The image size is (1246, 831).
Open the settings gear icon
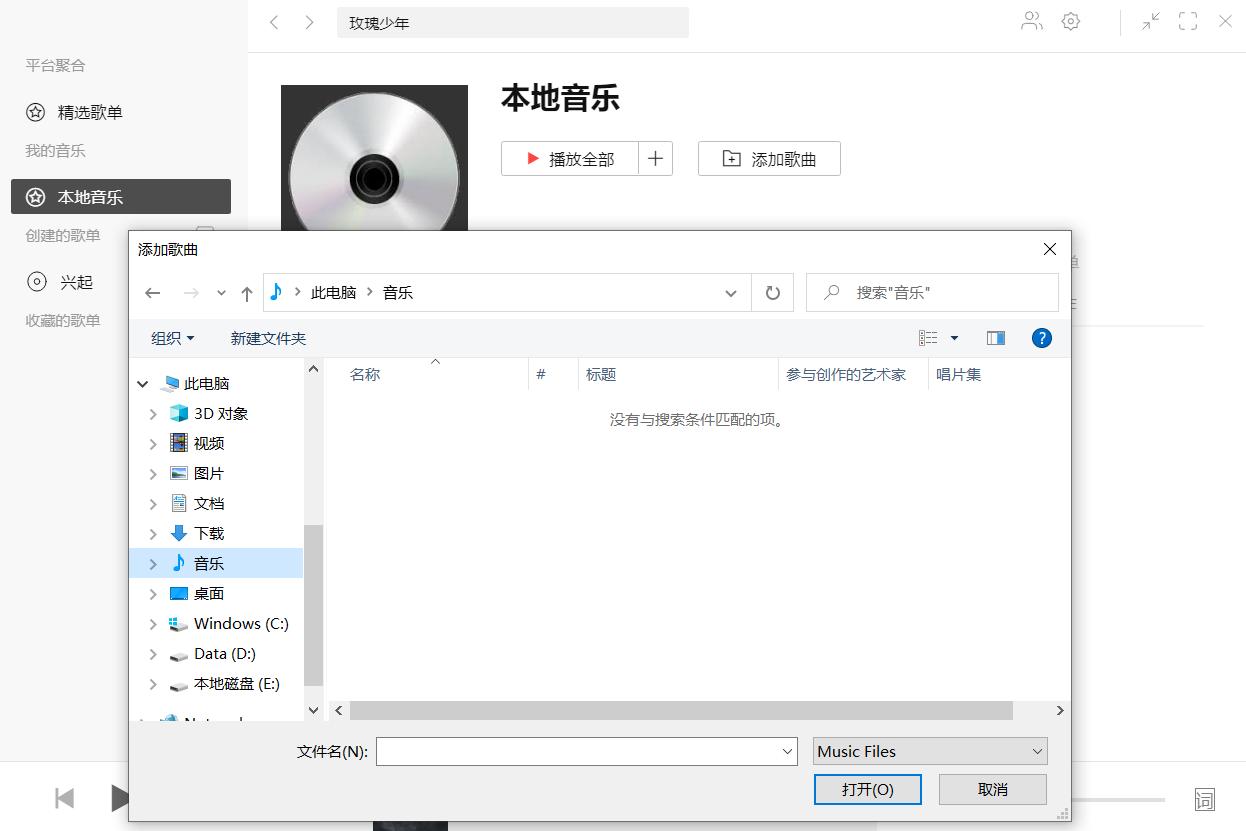(1071, 21)
